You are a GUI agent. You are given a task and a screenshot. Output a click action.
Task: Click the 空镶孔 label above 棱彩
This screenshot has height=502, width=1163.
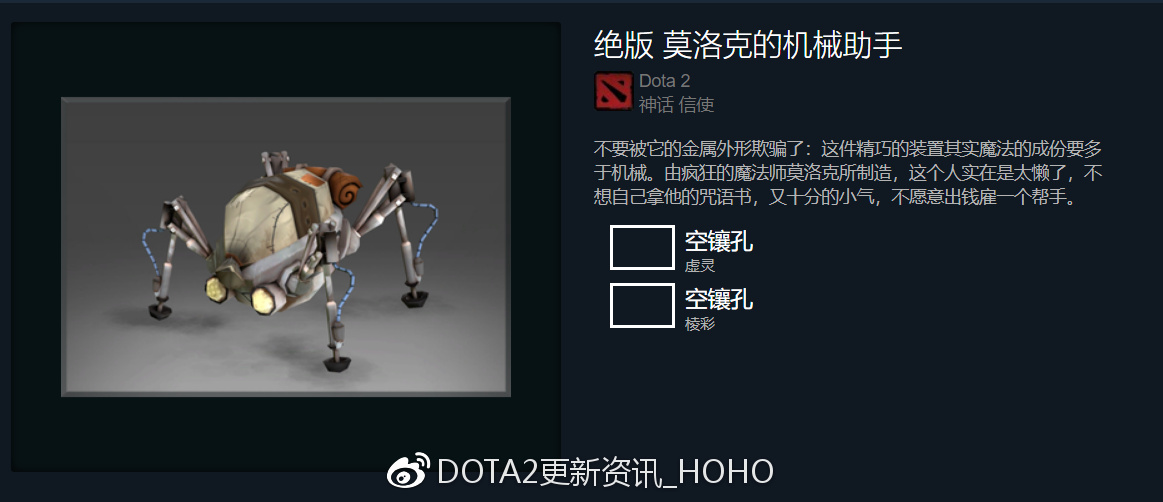click(x=719, y=299)
